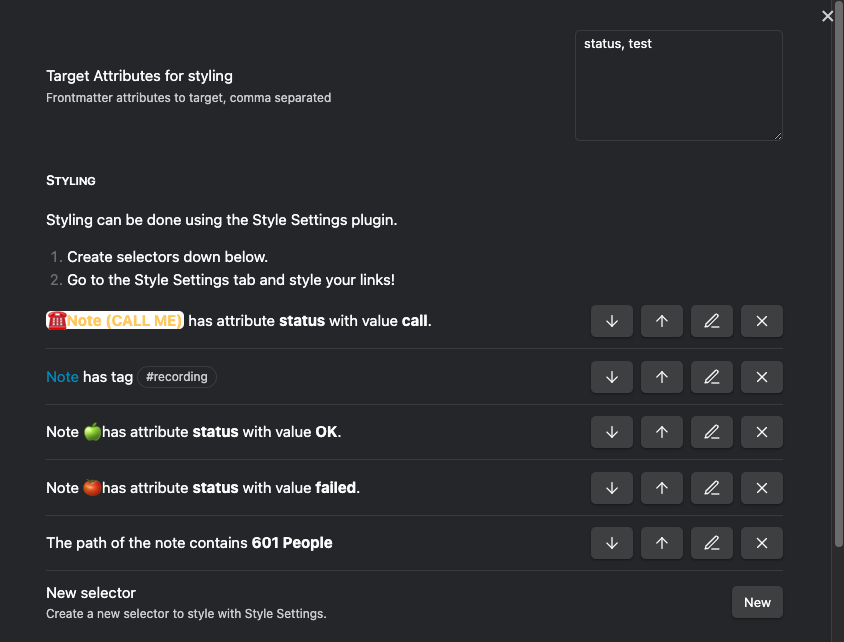Delete the status failed selector
Viewport: 844px width, 642px height.
(762, 488)
